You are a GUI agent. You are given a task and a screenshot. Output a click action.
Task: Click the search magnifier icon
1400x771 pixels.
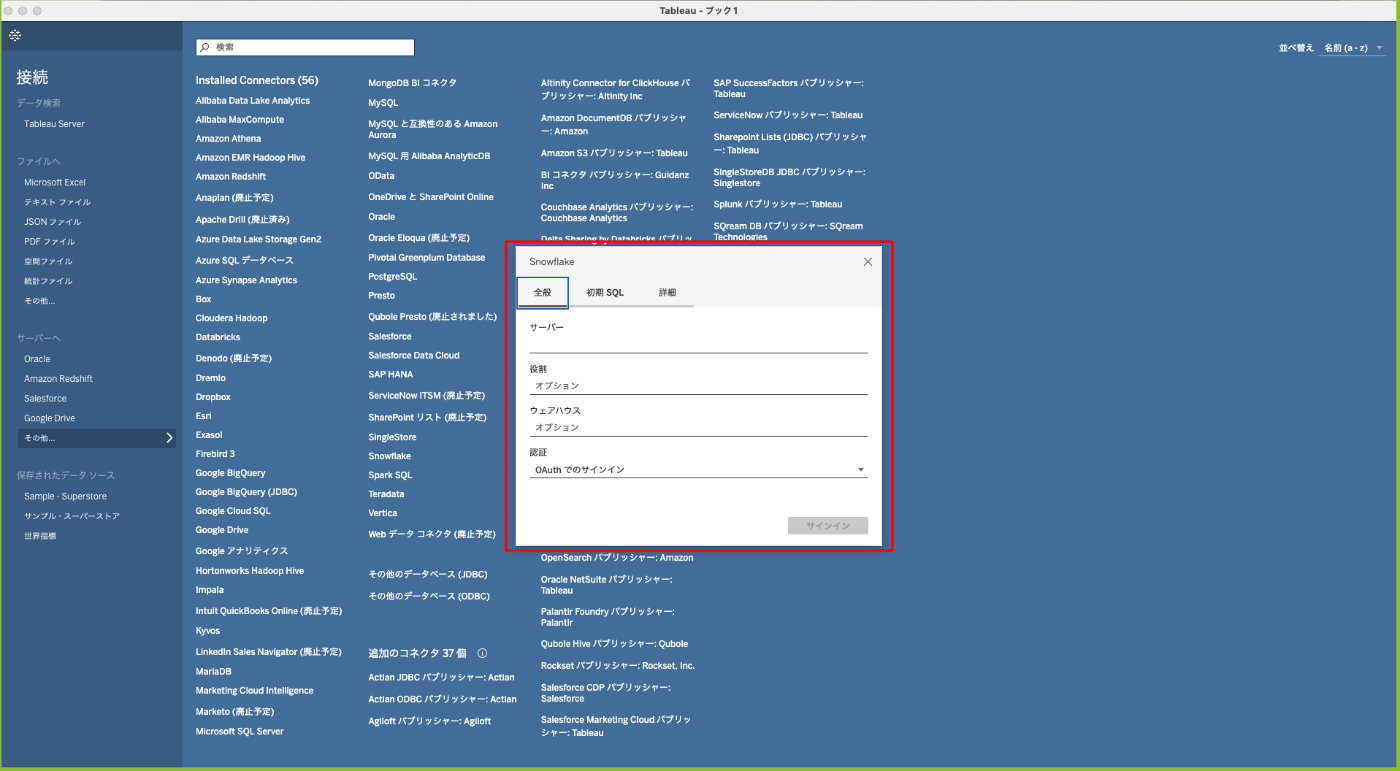pyautogui.click(x=204, y=48)
